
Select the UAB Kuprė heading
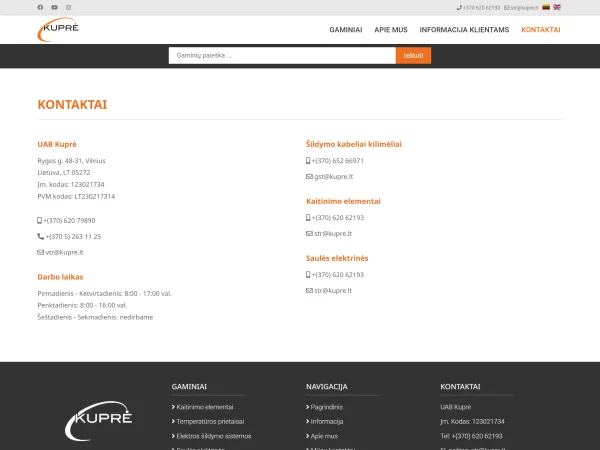(57, 144)
